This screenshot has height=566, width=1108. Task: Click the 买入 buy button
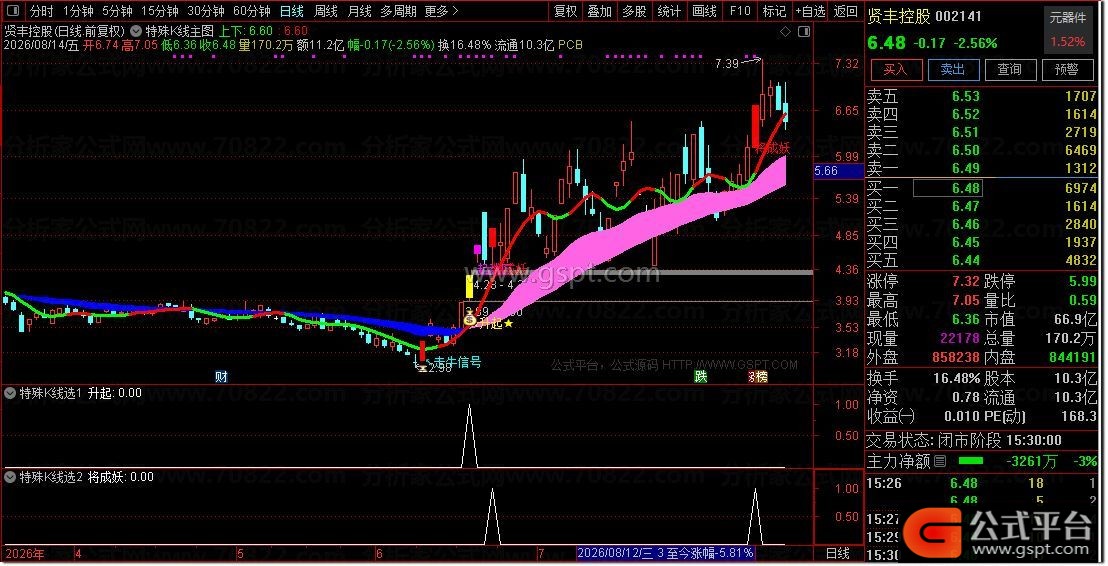(895, 69)
